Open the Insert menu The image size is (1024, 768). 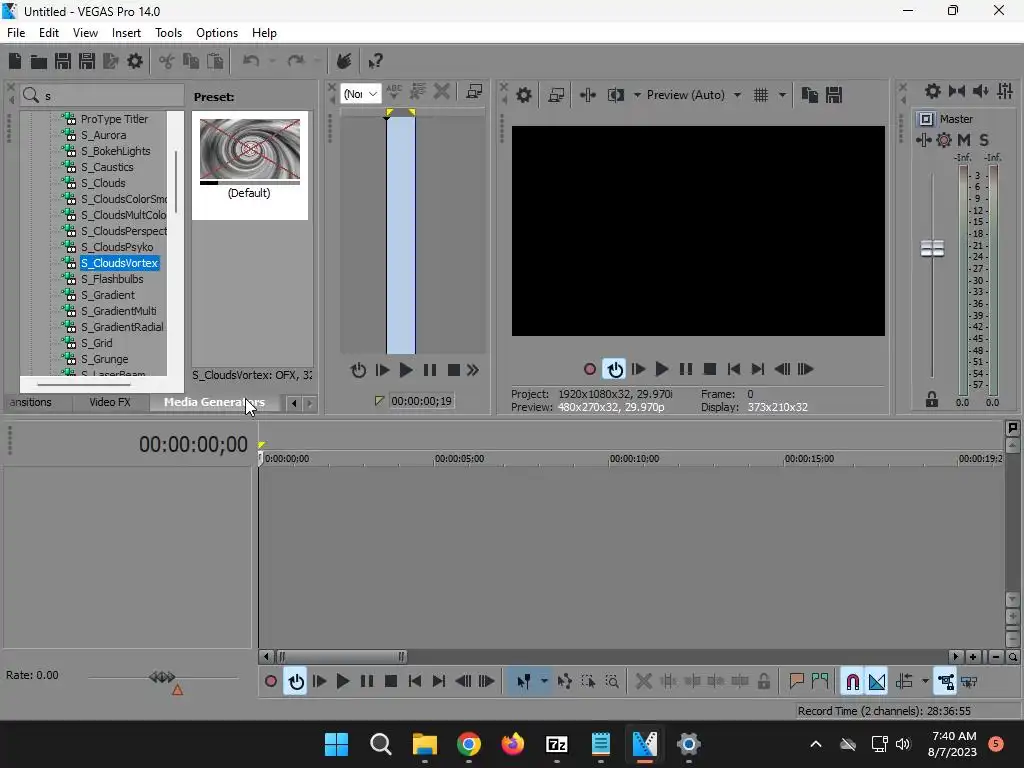(126, 33)
